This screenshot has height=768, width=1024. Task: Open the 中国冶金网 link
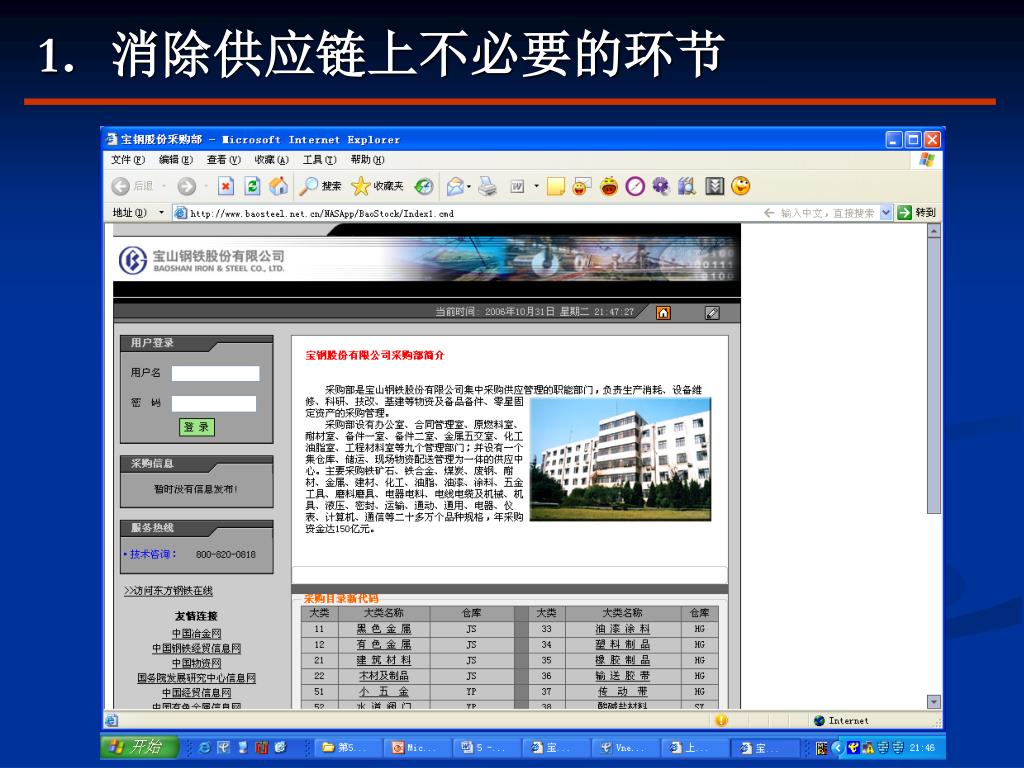[197, 633]
